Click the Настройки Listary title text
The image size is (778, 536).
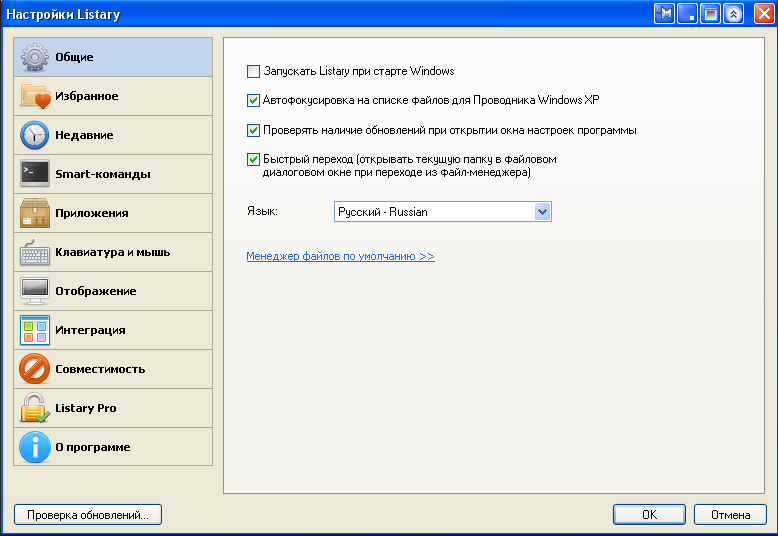coord(63,14)
